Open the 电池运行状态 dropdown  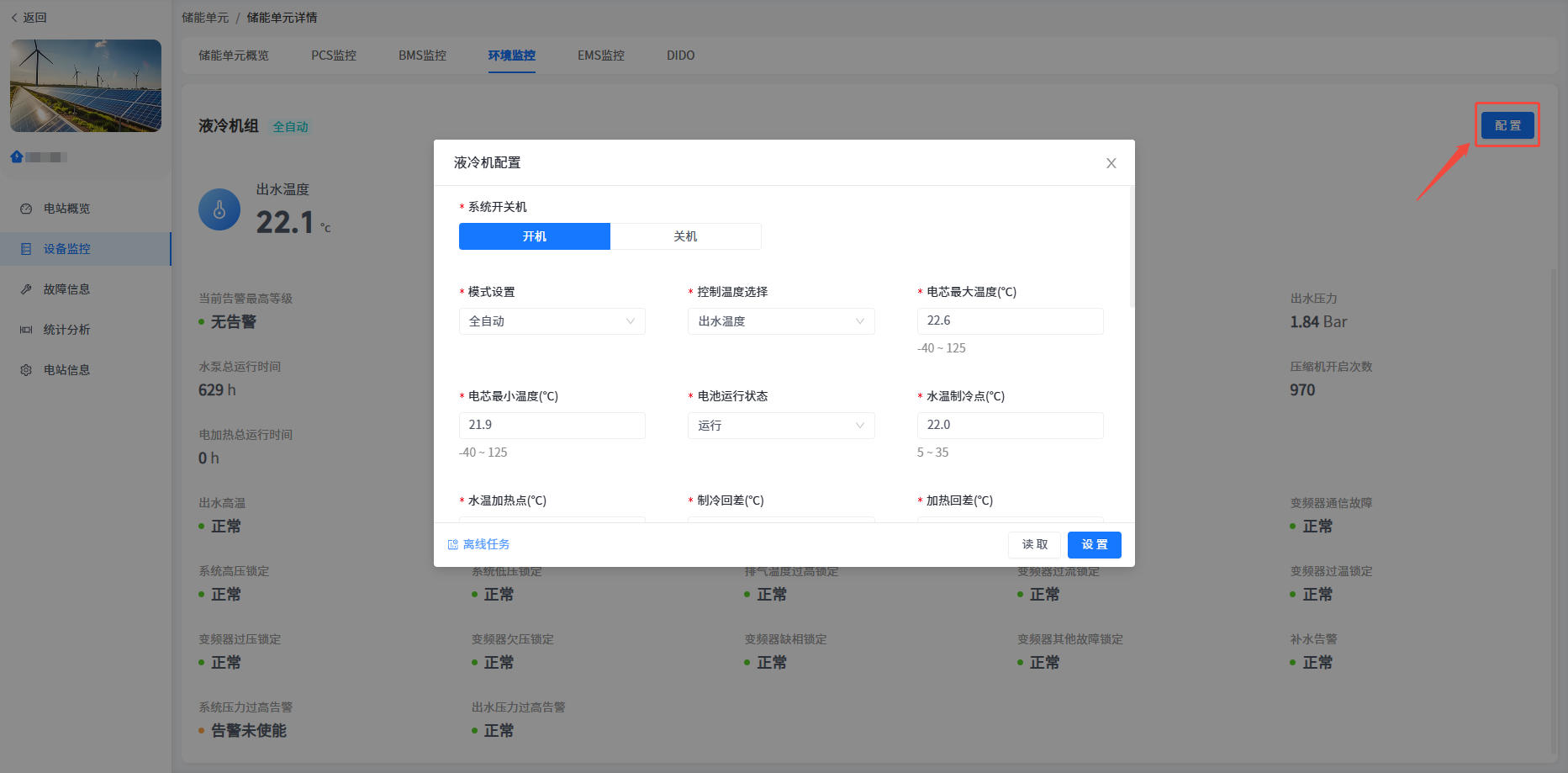780,426
